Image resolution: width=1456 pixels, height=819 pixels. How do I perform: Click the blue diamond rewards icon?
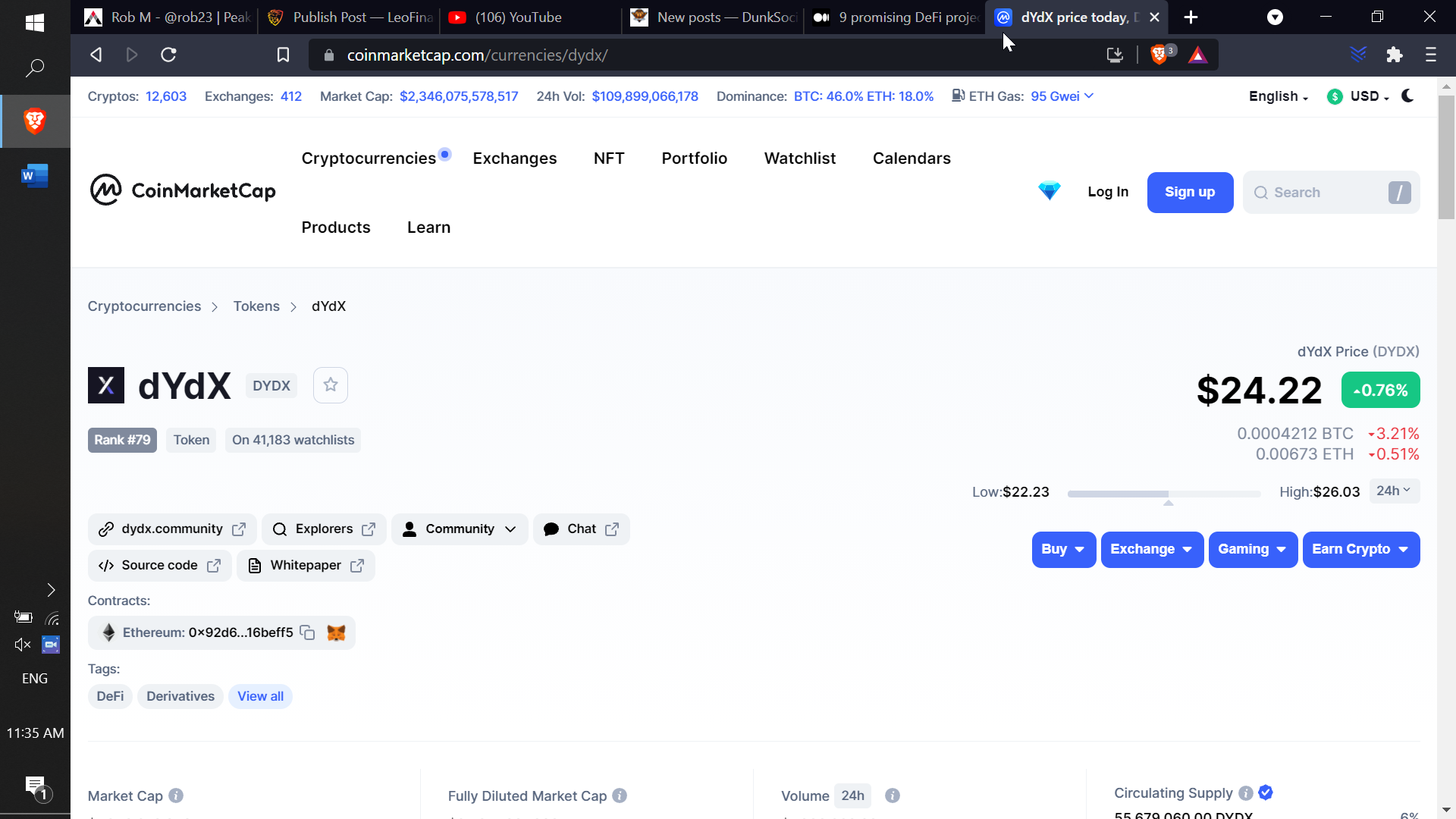tap(1050, 191)
